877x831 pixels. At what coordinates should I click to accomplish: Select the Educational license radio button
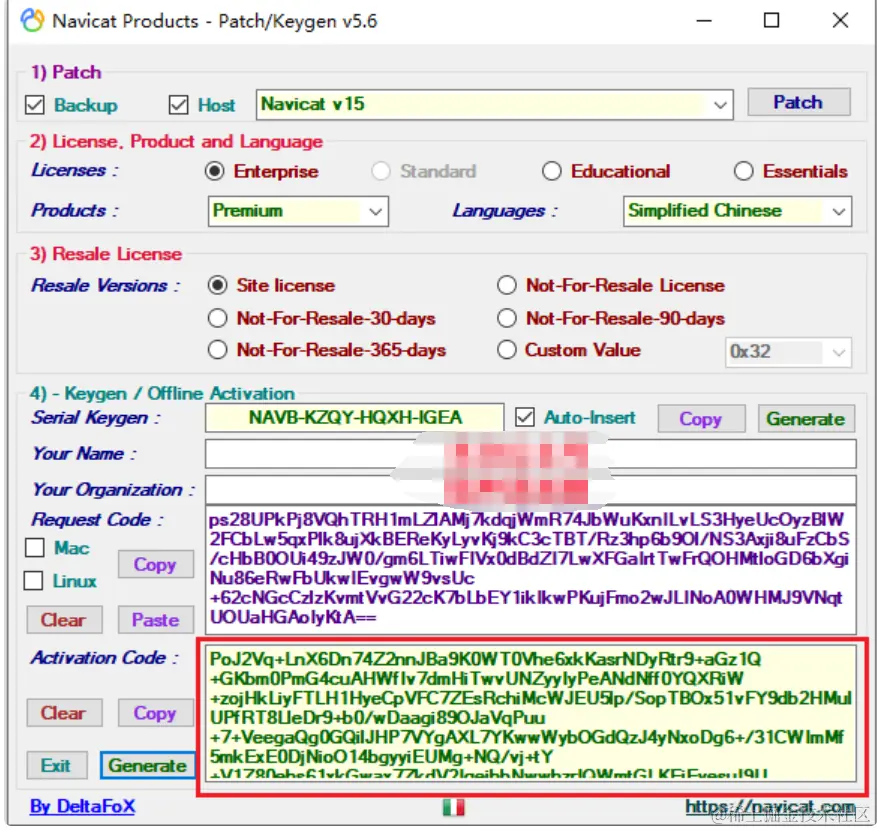tap(551, 171)
